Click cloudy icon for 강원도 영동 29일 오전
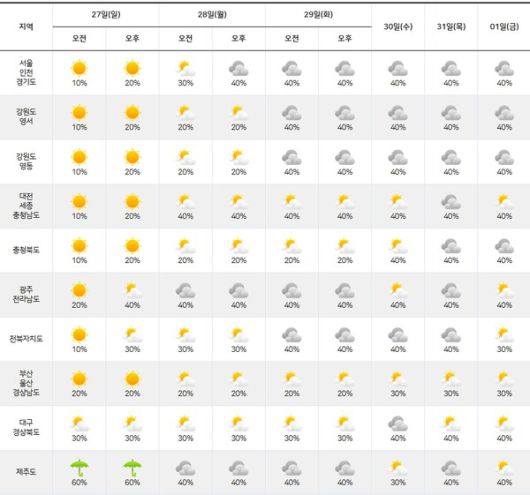The width and height of the screenshot is (530, 495). [292, 158]
